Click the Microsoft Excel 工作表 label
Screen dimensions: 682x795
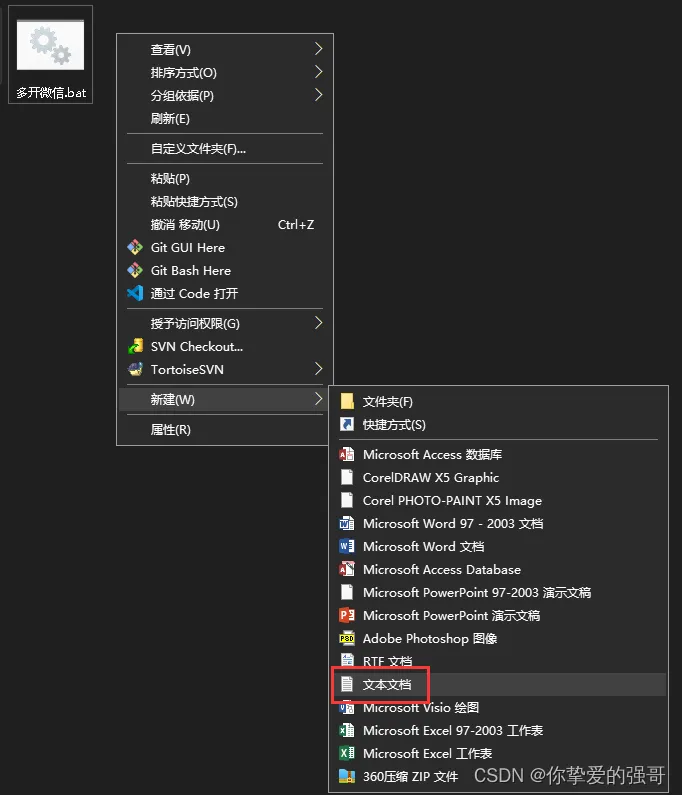point(427,753)
